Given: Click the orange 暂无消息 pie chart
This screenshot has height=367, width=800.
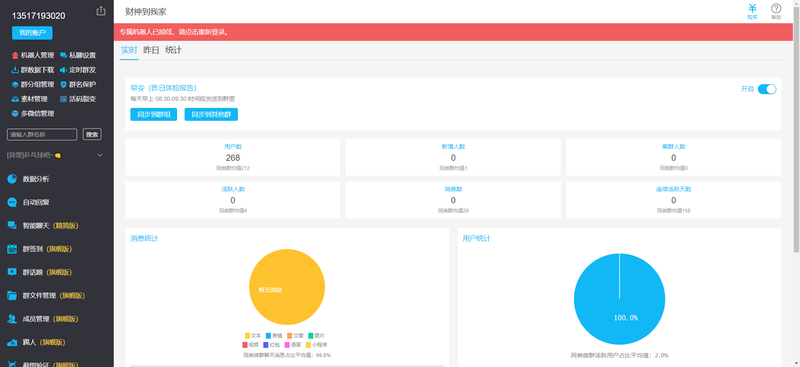Looking at the screenshot, I should [x=287, y=287].
